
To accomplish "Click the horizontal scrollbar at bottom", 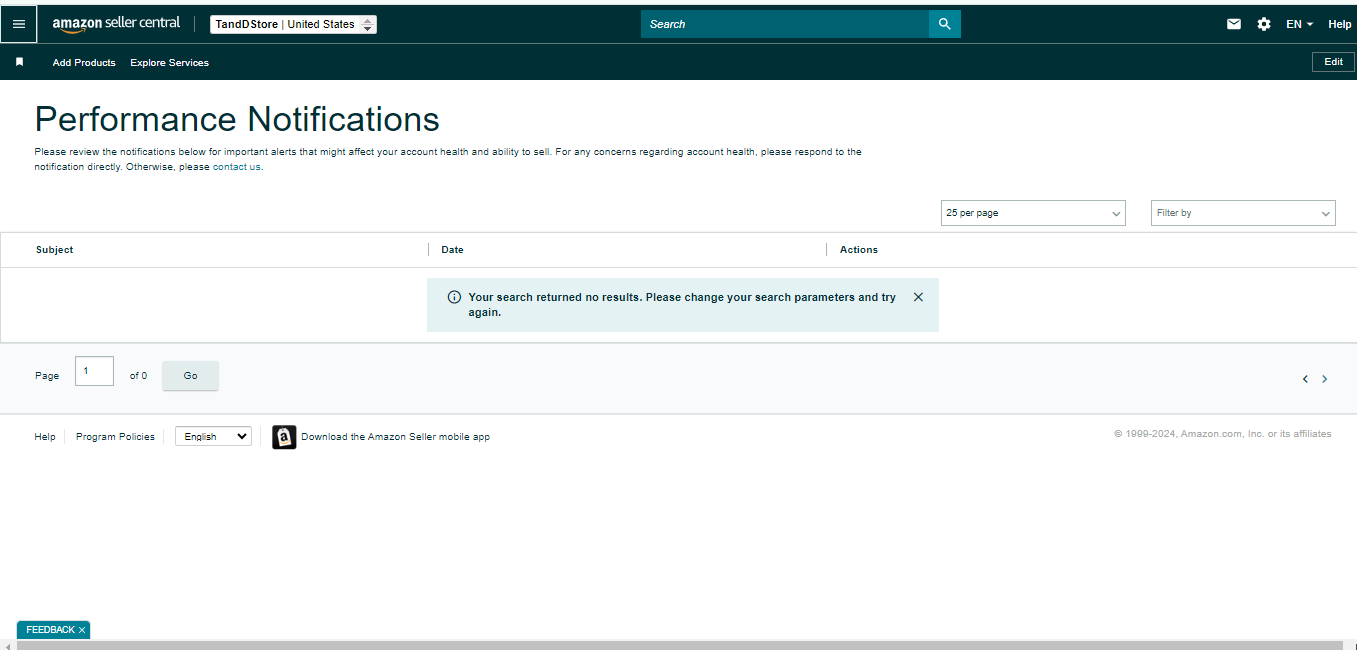I will (680, 645).
